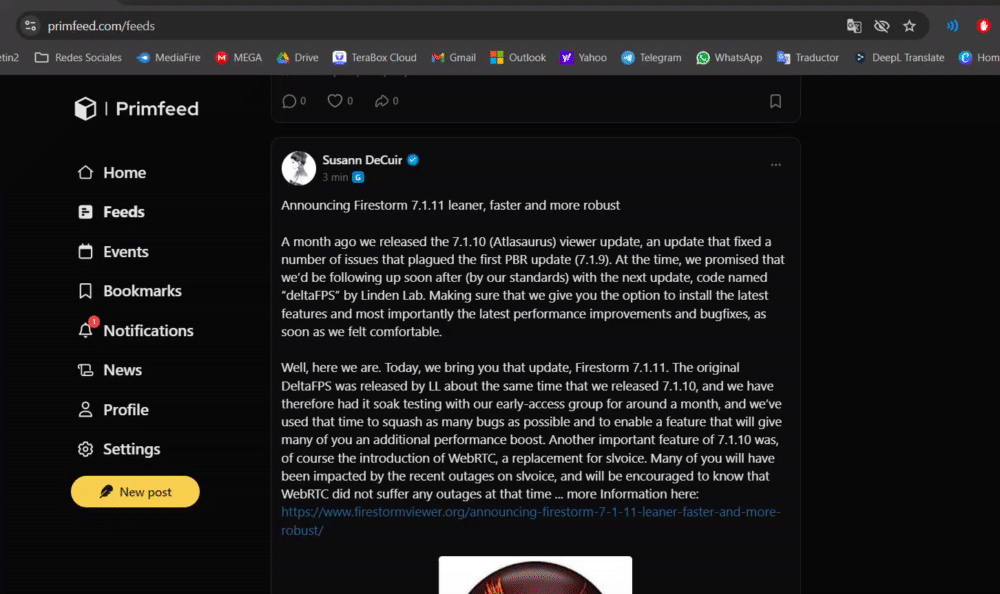The height and width of the screenshot is (594, 1000).
Task: Bookmark the top post using the bookmark icon
Action: pyautogui.click(x=775, y=101)
